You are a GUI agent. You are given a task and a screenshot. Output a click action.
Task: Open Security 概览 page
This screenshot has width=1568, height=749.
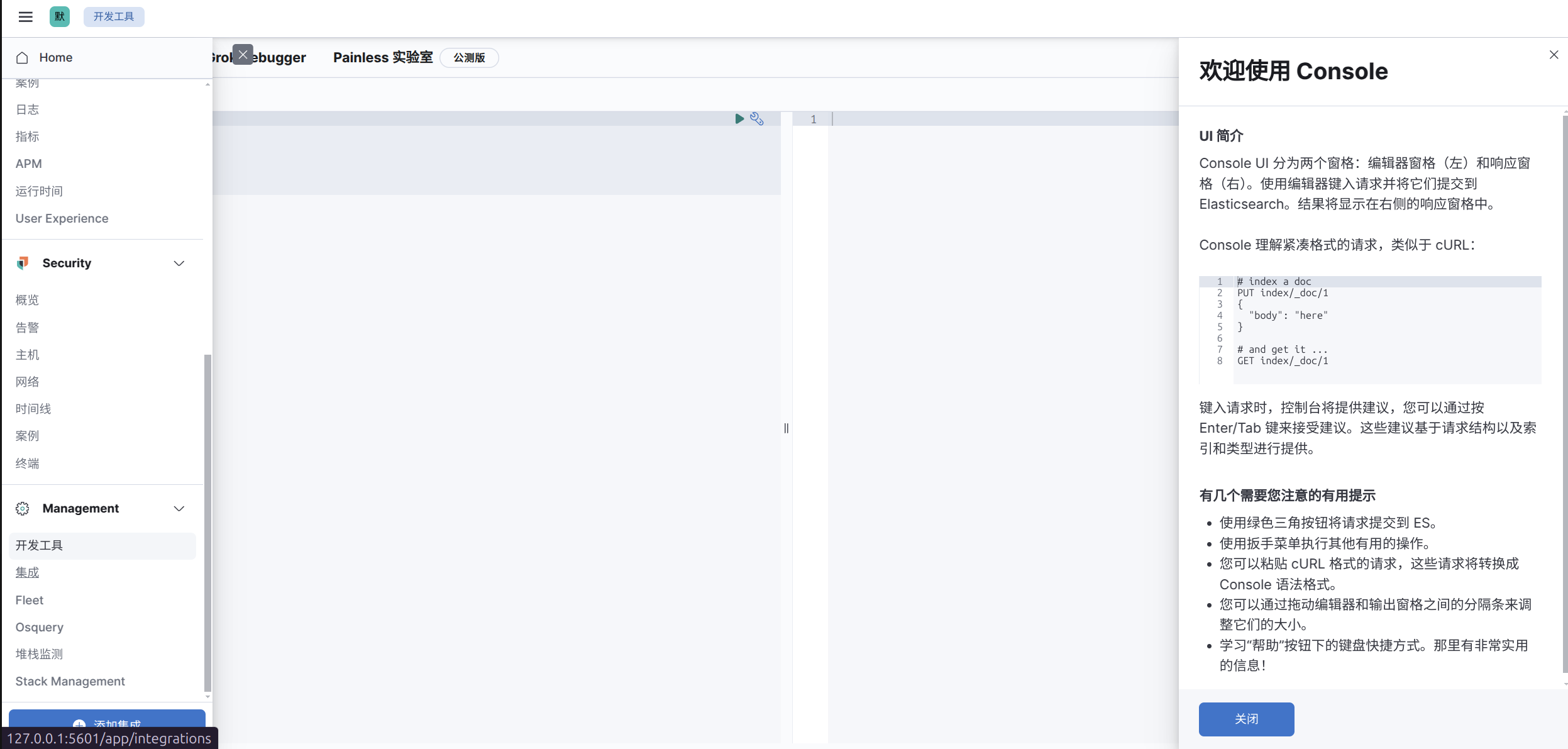click(x=28, y=300)
